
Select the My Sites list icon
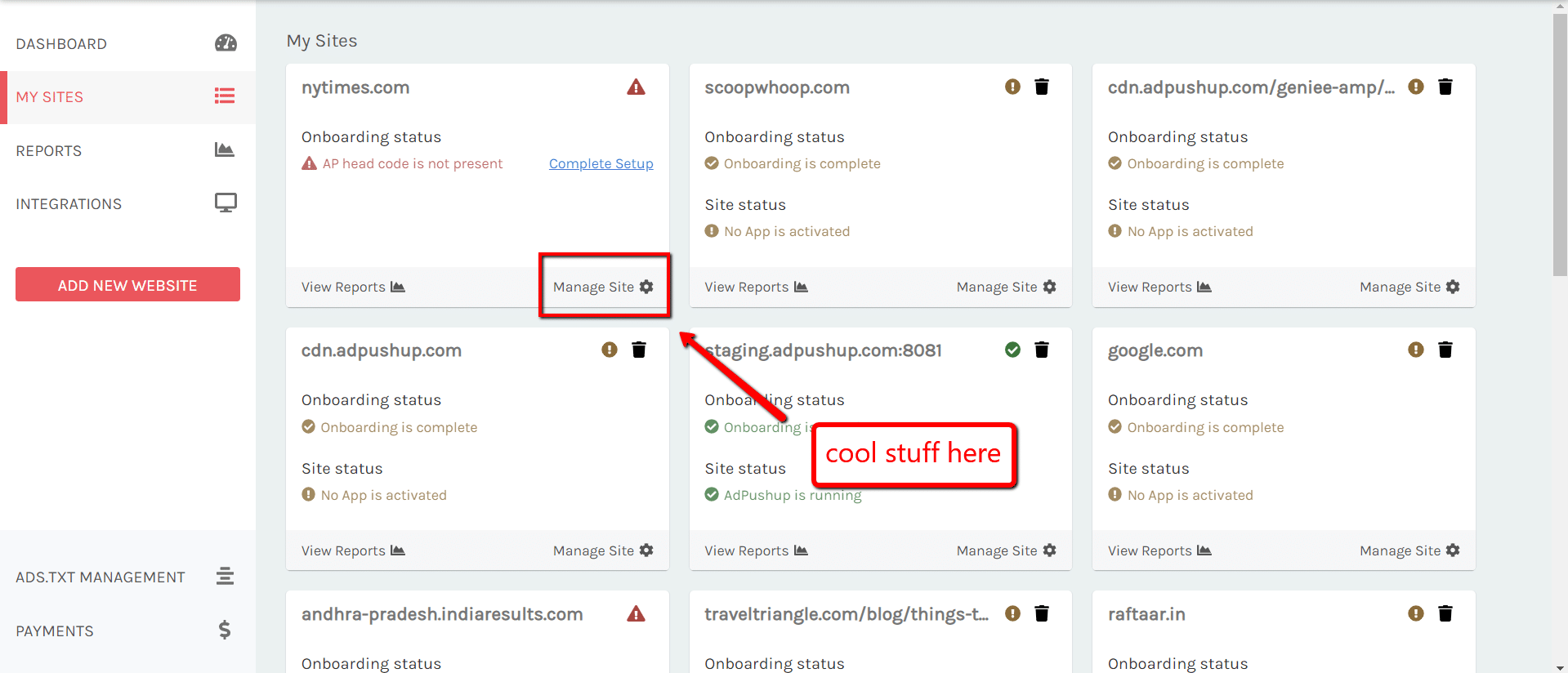225,96
